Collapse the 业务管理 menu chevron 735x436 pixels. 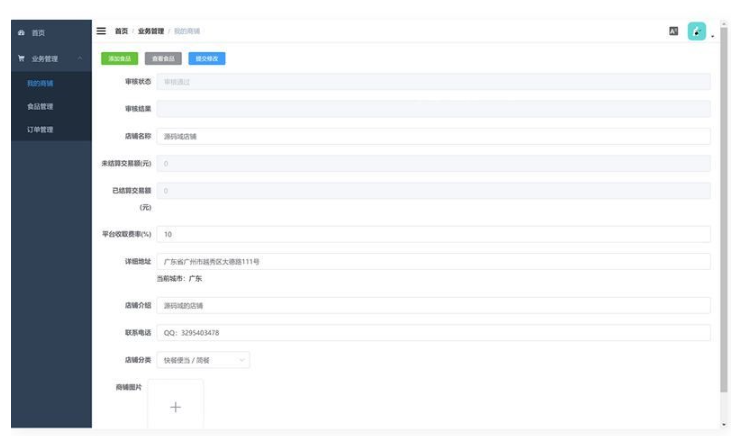80,59
